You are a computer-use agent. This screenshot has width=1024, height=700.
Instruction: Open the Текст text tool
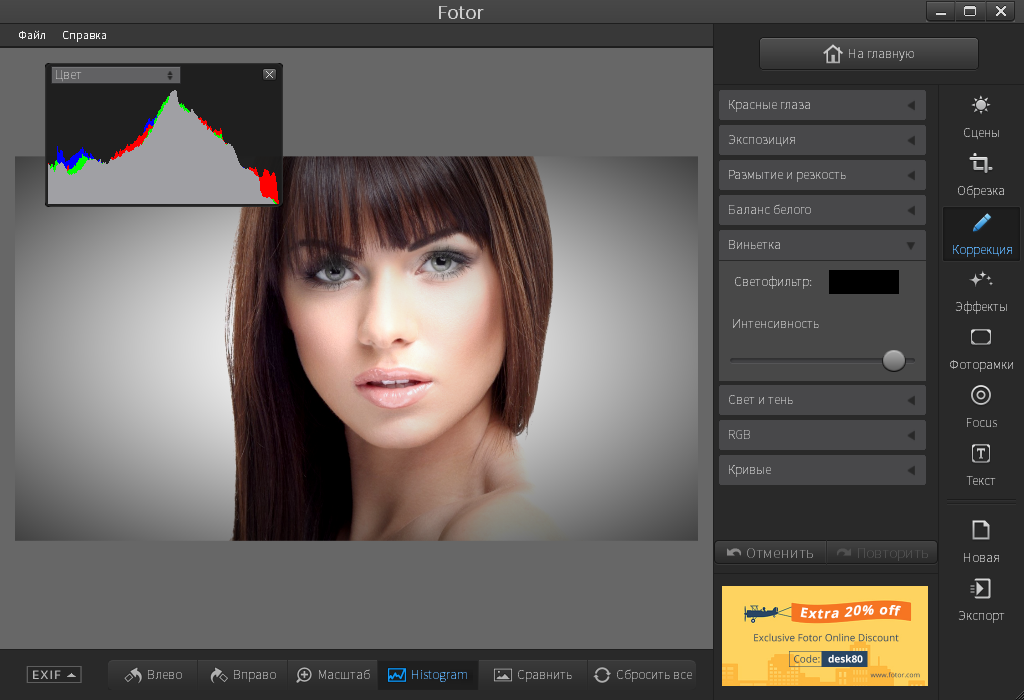click(980, 453)
